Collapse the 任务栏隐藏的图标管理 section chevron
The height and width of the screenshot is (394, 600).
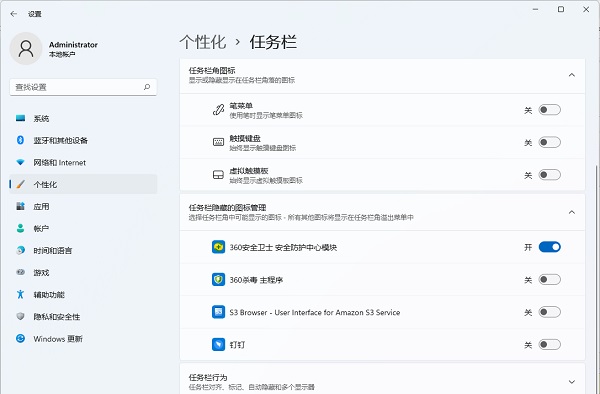point(572,212)
